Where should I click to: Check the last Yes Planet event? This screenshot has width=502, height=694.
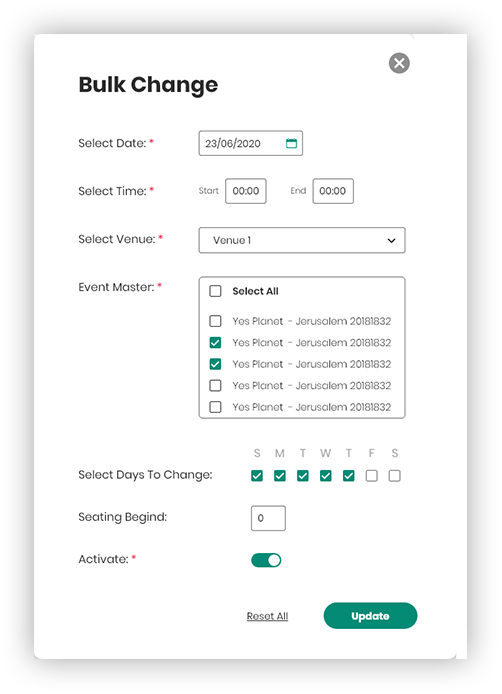pyautogui.click(x=215, y=407)
